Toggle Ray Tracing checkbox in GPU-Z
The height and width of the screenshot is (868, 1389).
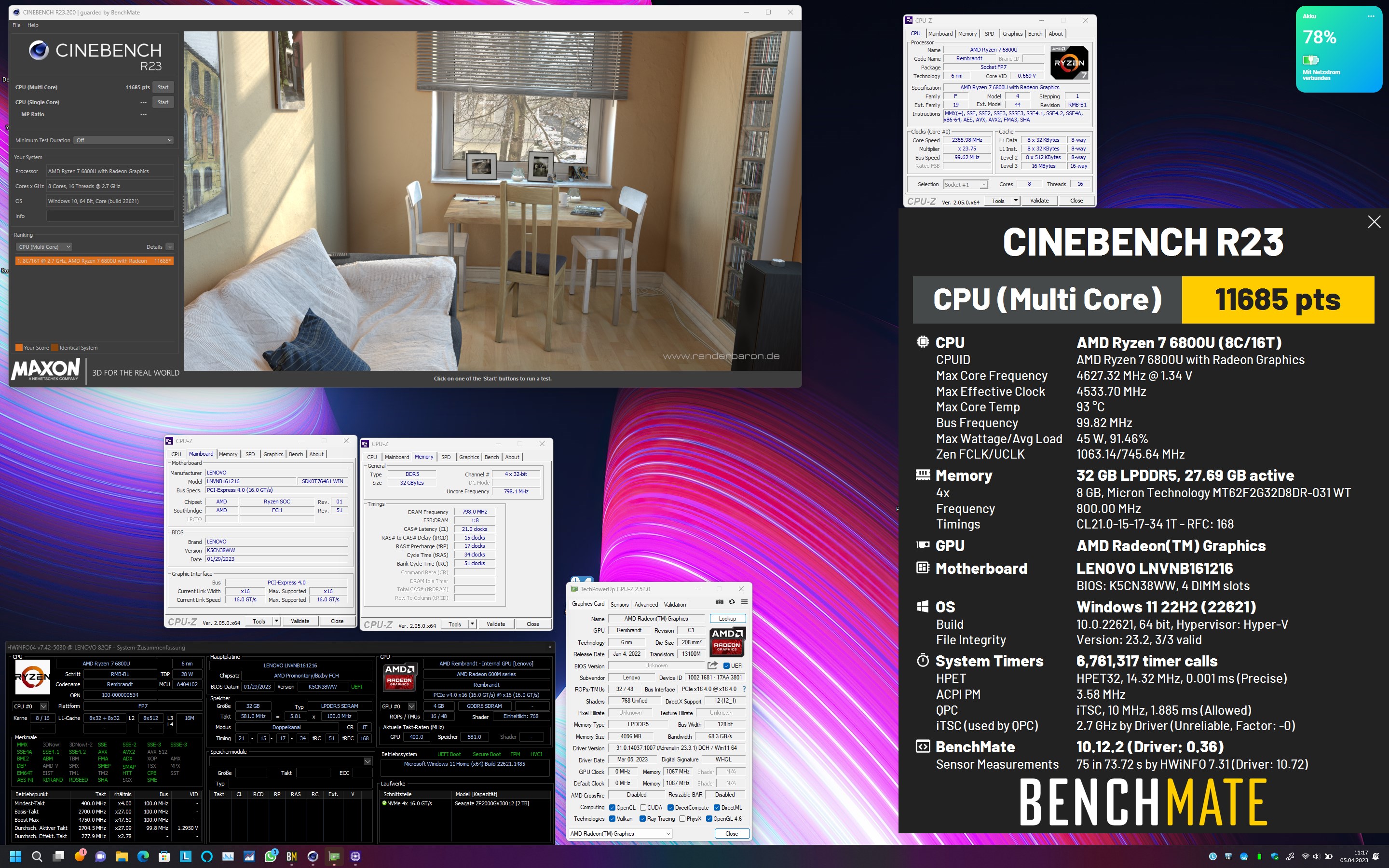click(643, 819)
